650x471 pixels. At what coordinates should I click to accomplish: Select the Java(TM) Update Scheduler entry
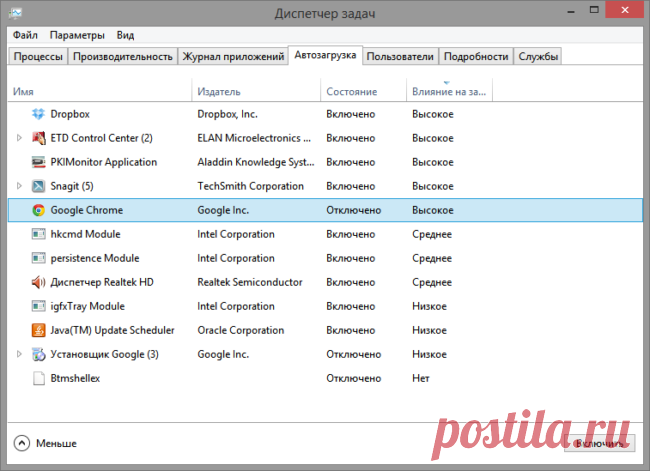[x=112, y=330]
